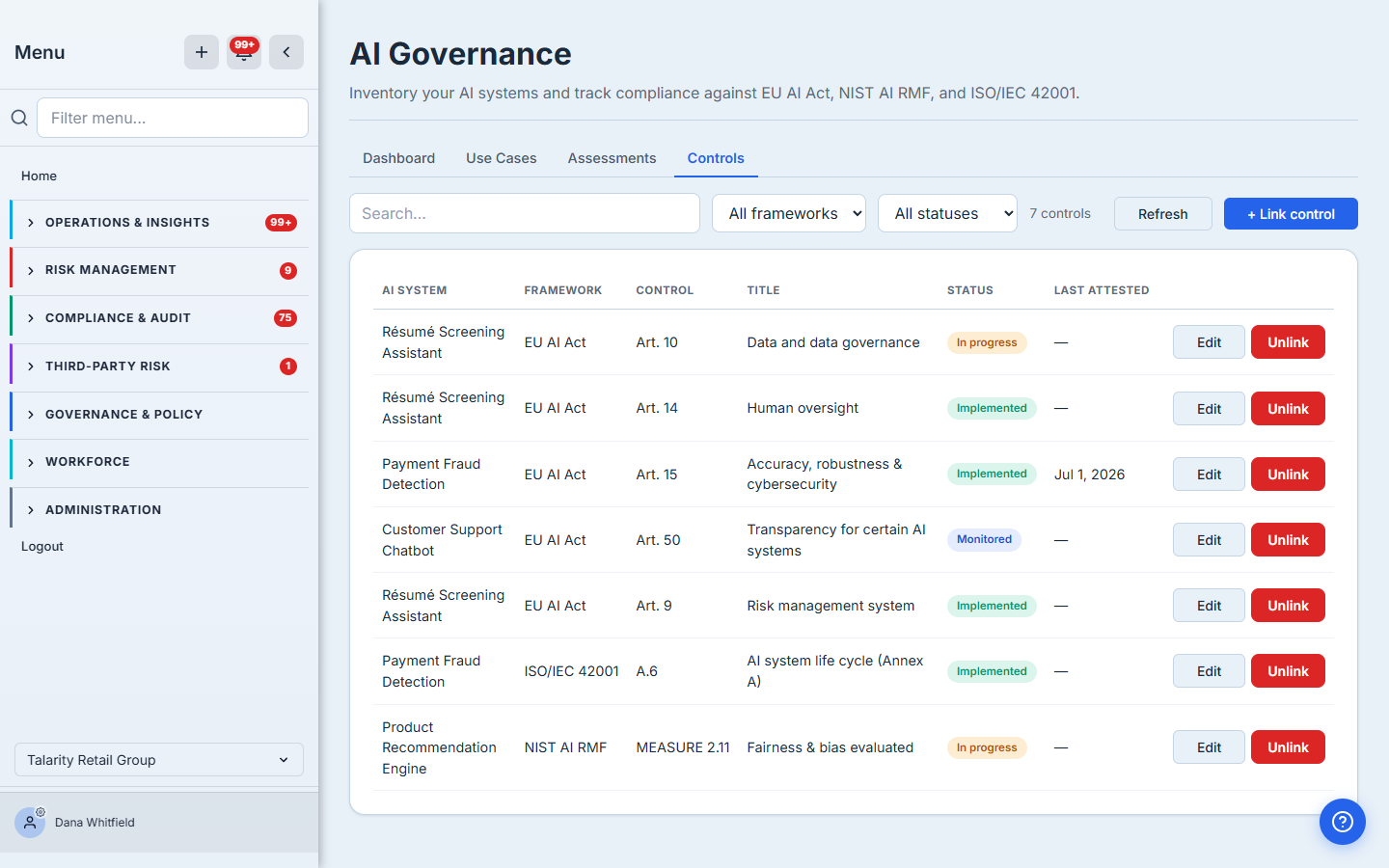
Task: Expand the Governance & Policy section
Action: click(159, 415)
